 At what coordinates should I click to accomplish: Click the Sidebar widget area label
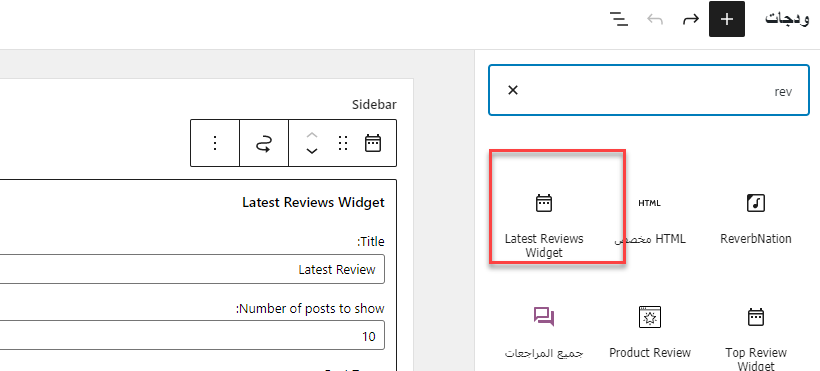click(x=374, y=105)
